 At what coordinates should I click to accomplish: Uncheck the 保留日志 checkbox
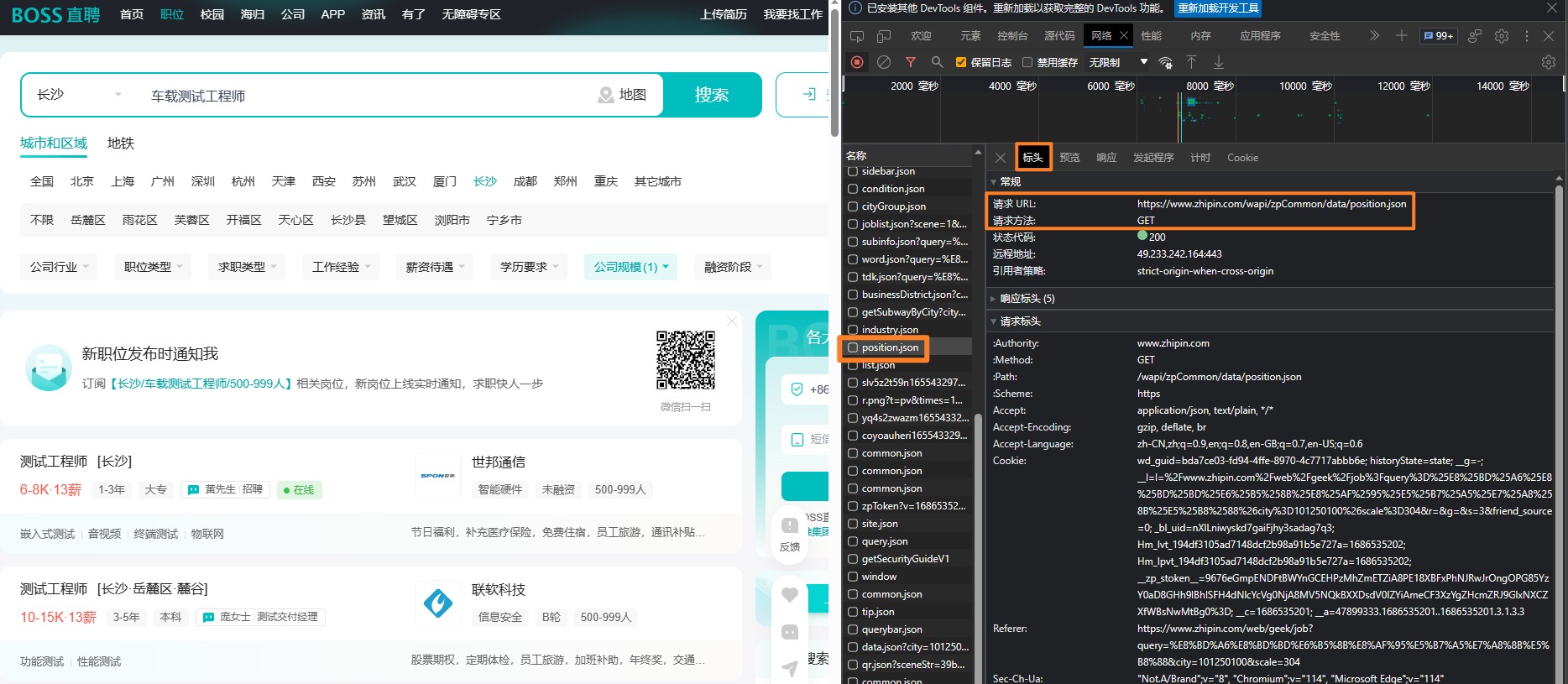pyautogui.click(x=961, y=62)
